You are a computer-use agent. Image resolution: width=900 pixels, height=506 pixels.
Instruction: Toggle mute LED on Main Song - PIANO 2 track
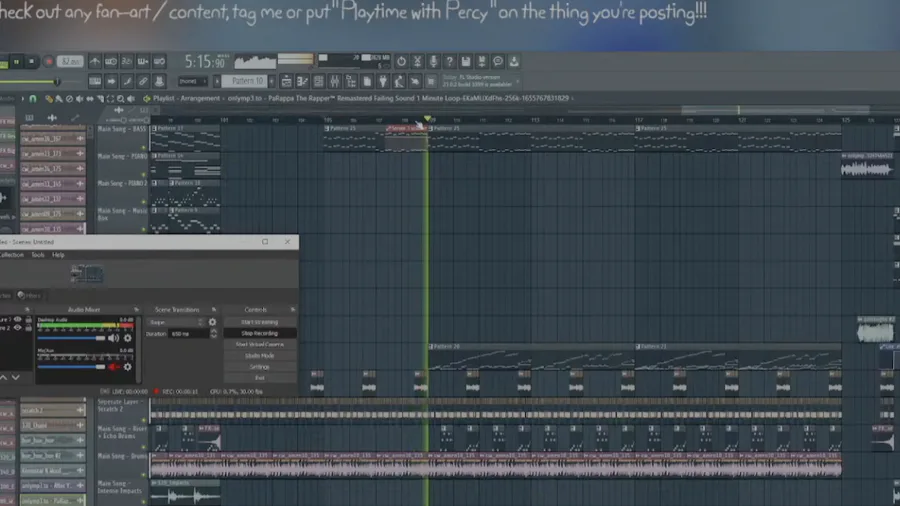pos(143,202)
